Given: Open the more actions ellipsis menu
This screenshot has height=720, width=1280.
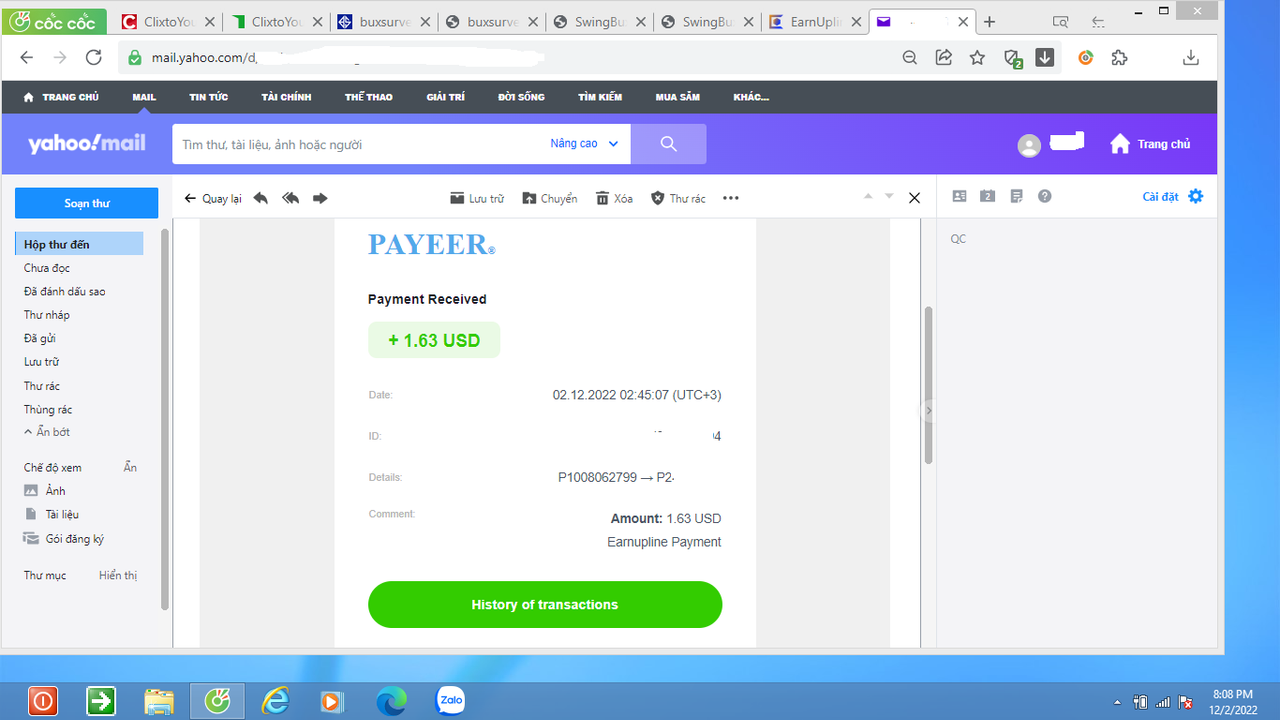Looking at the screenshot, I should pos(731,198).
